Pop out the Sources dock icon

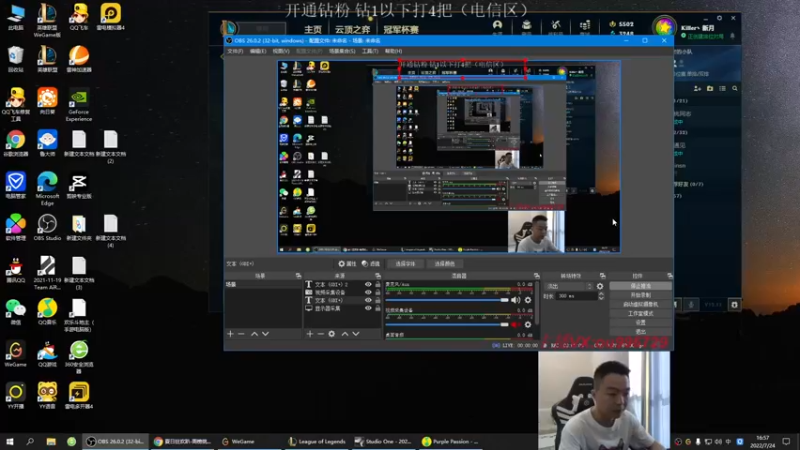(x=378, y=276)
